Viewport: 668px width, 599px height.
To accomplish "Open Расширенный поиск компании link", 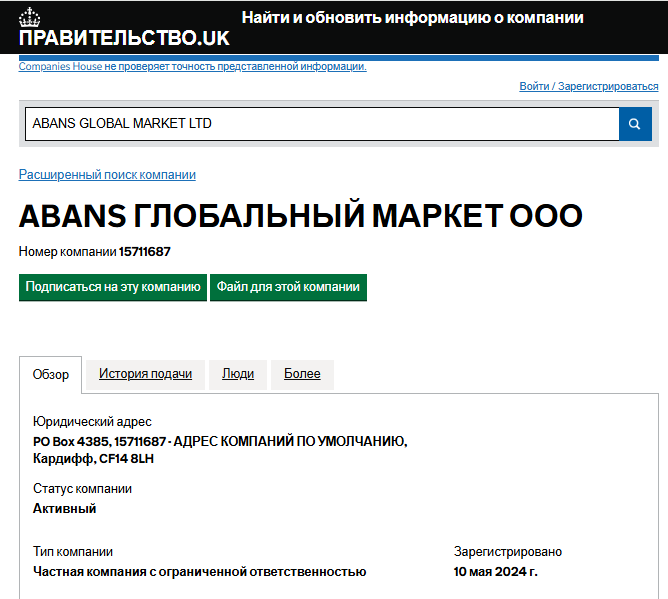I will pyautogui.click(x=107, y=174).
